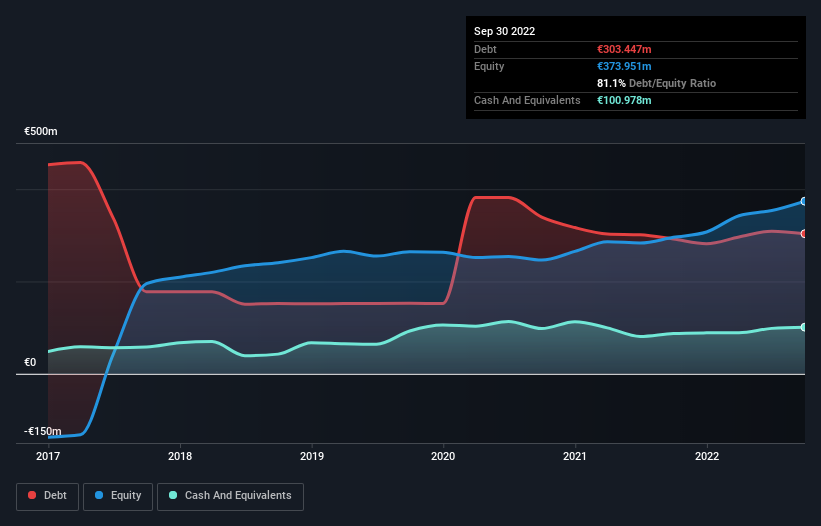Select the 2020 axis label
This screenshot has height=526, width=821.
[443, 456]
